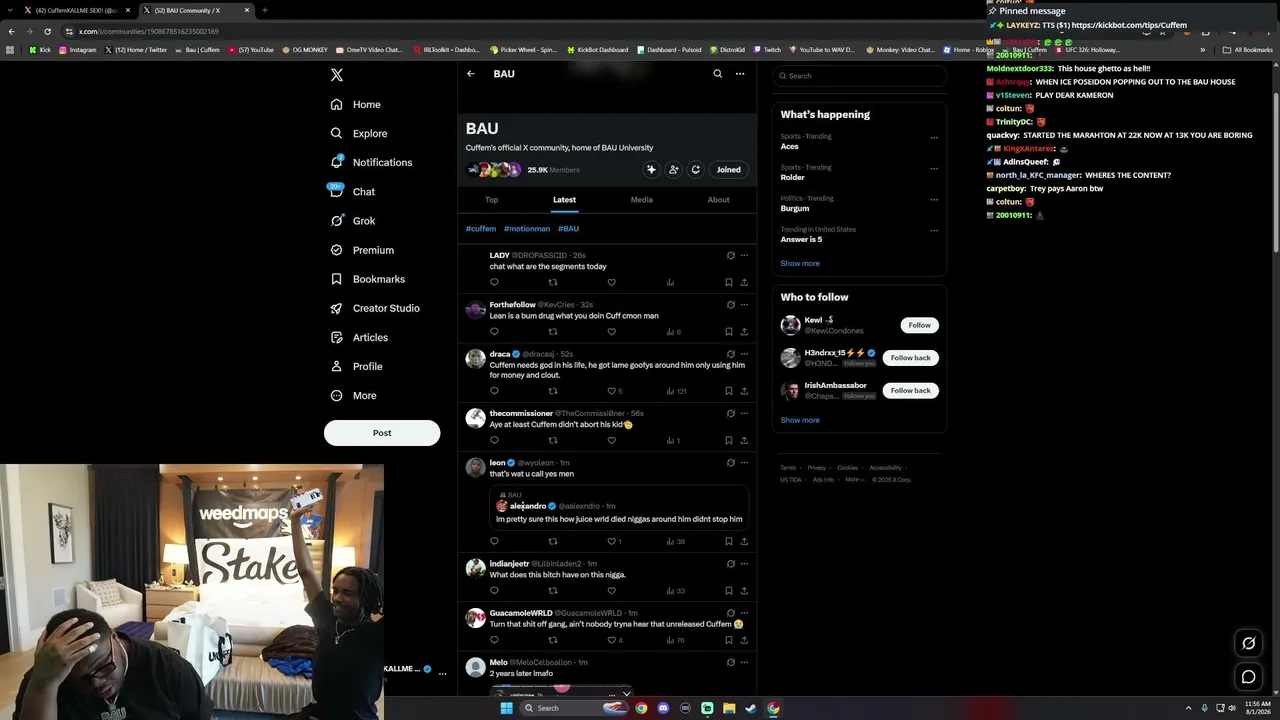Click the sparkle icon next to Joined

click(651, 170)
